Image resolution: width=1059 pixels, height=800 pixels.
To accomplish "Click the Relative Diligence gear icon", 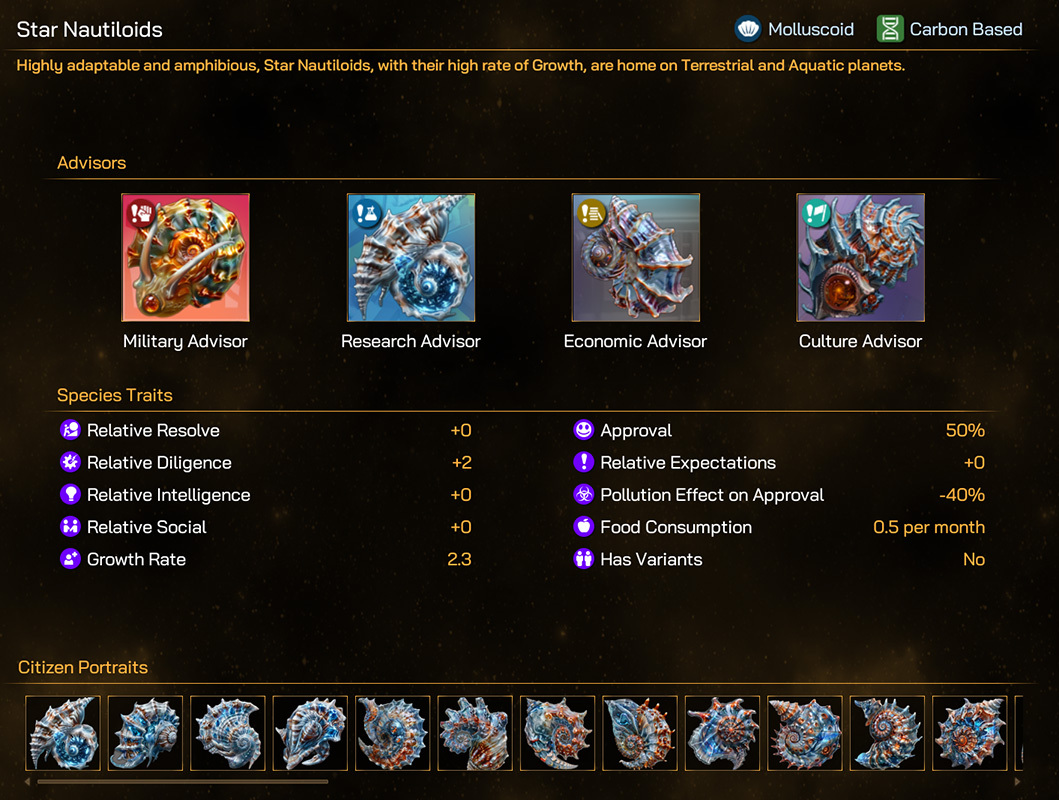I will 70,462.
